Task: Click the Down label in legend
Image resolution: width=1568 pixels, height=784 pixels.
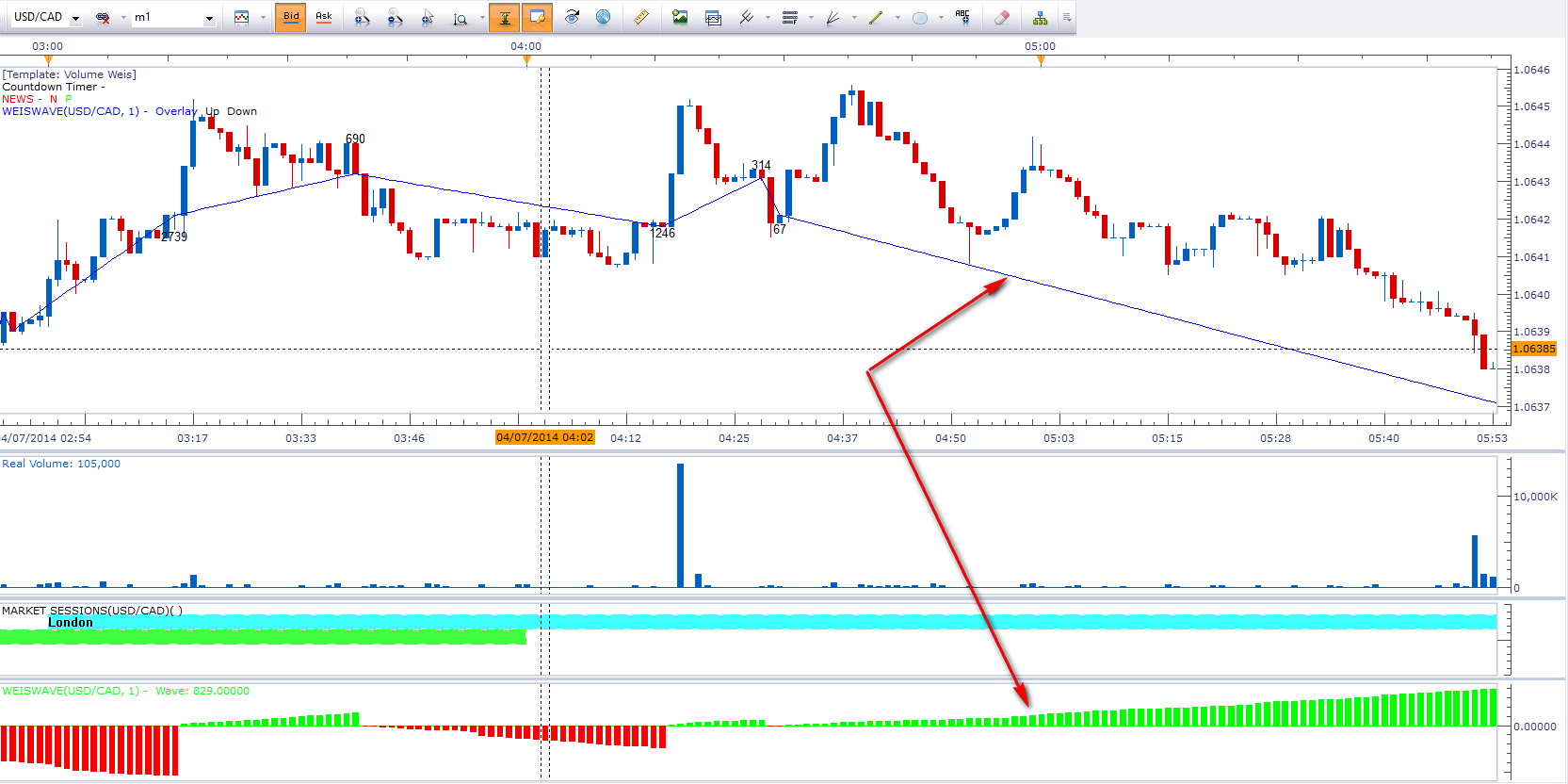Action: pos(242,111)
